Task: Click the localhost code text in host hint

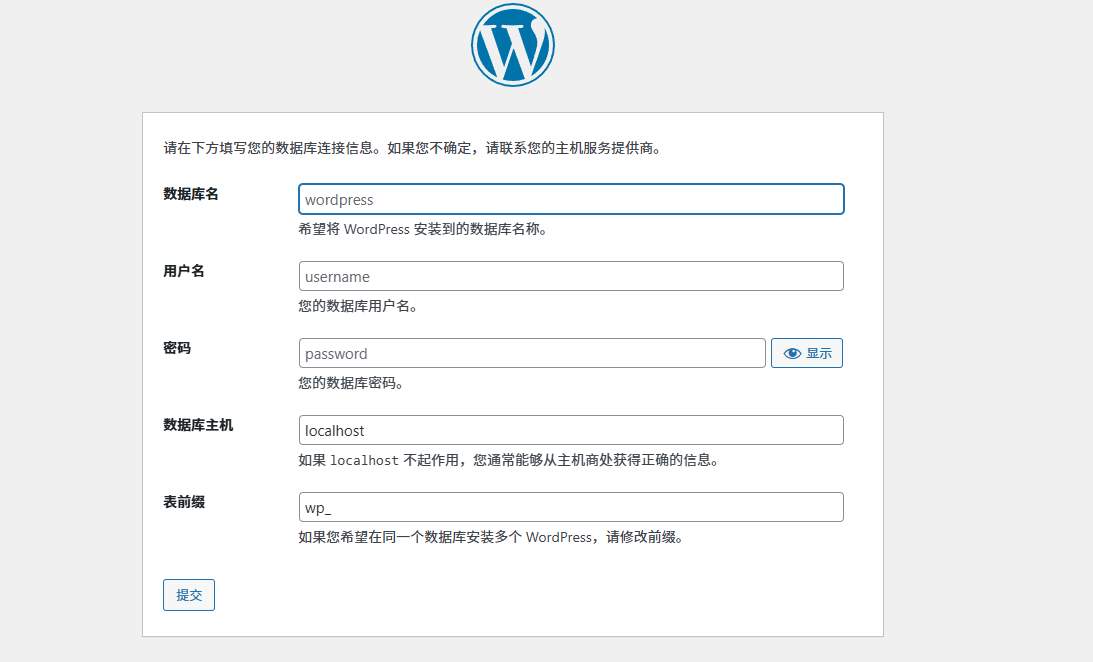Action: click(x=364, y=461)
